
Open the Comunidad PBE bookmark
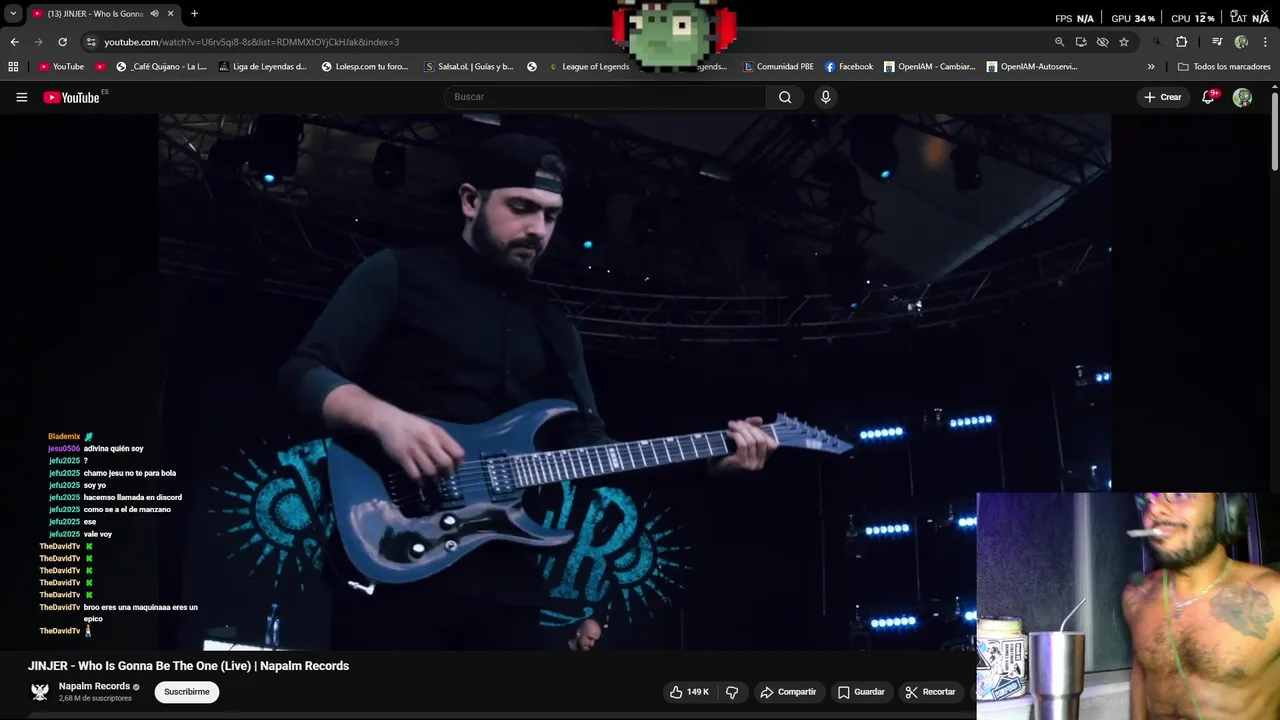coord(778,67)
